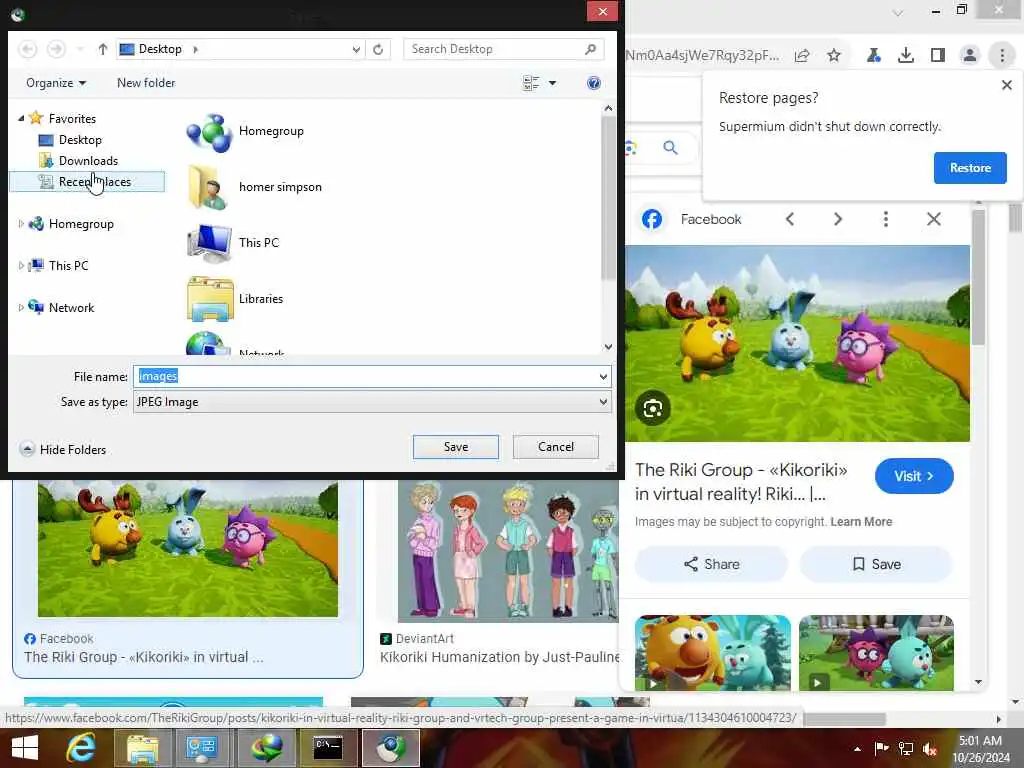Open the orange moose related thumbnail

[x=712, y=652]
